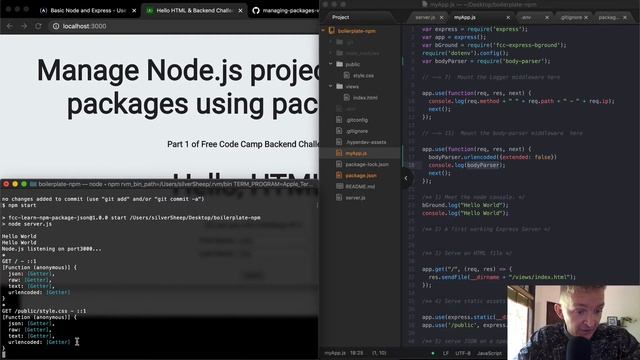Screen dimensions: 640x360
Task: Open the GitHub managing-packages browser tab
Action: click(x=286, y=11)
